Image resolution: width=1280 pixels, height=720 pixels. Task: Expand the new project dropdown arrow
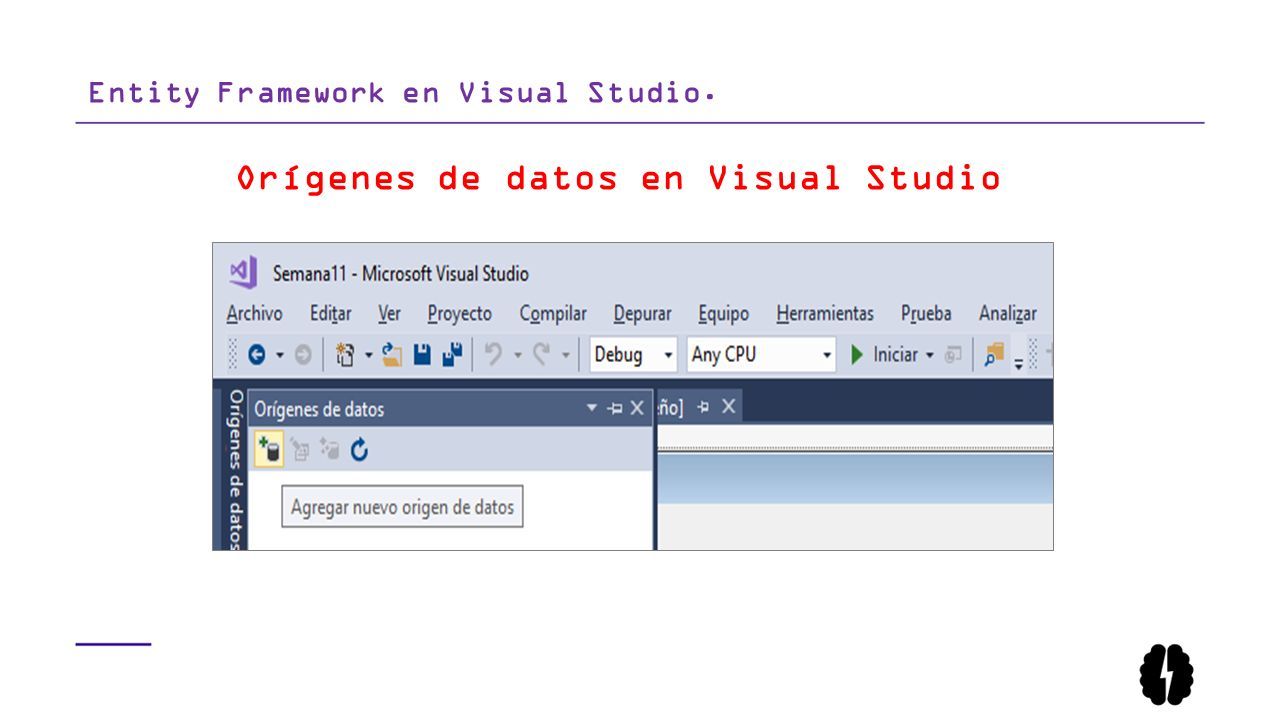coord(368,355)
